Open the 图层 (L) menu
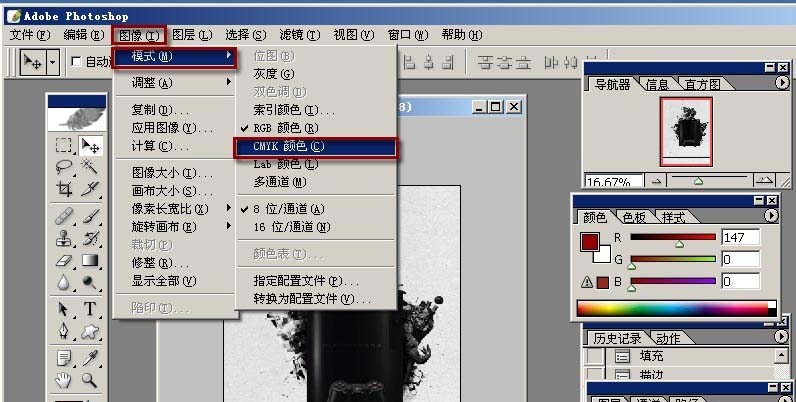The image size is (796, 402). 192,35
